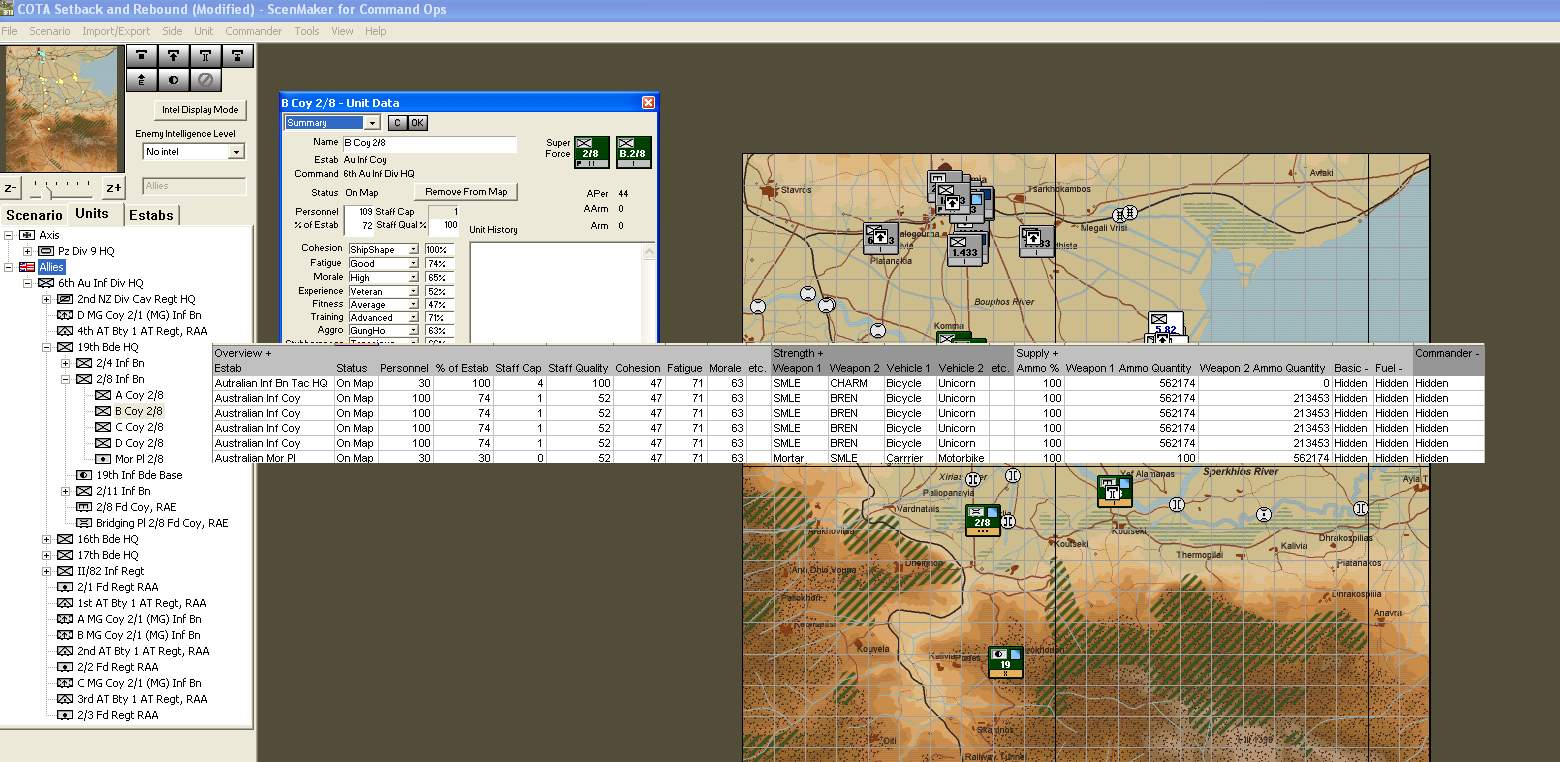Open the Commander menu
The image size is (1560, 762).
click(x=253, y=31)
